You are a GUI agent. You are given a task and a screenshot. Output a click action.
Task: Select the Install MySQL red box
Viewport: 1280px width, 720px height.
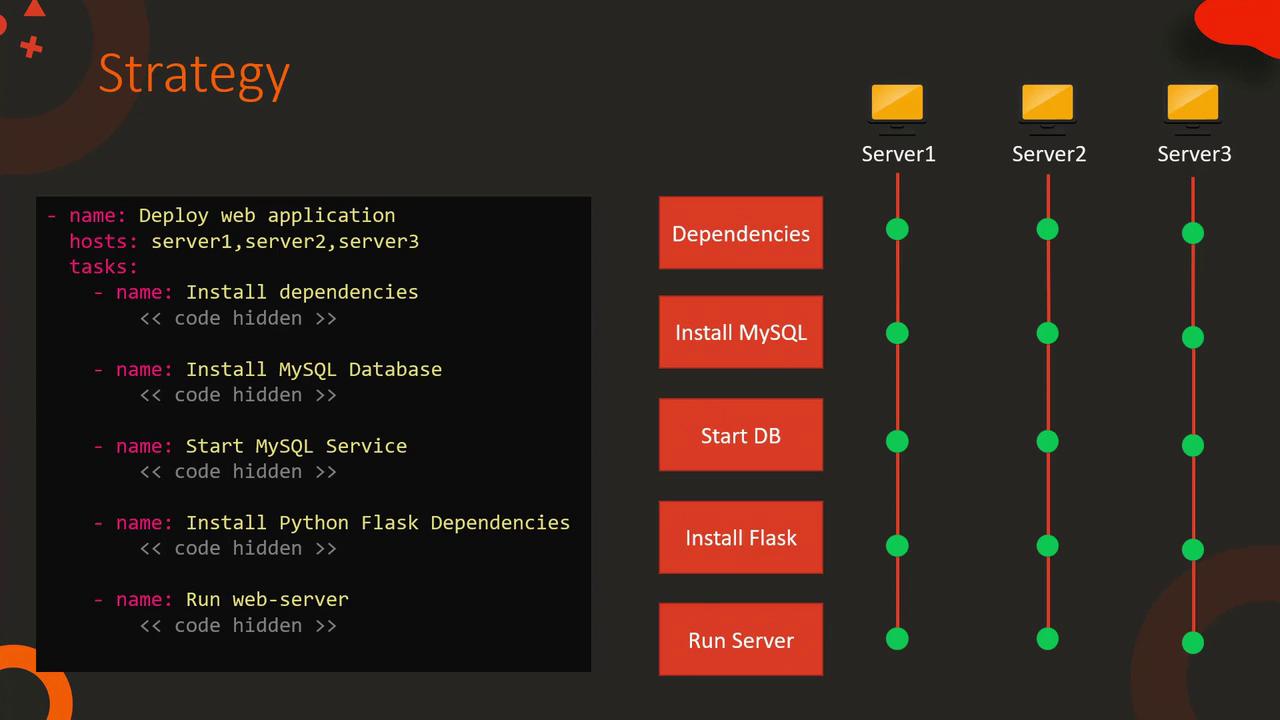740,332
